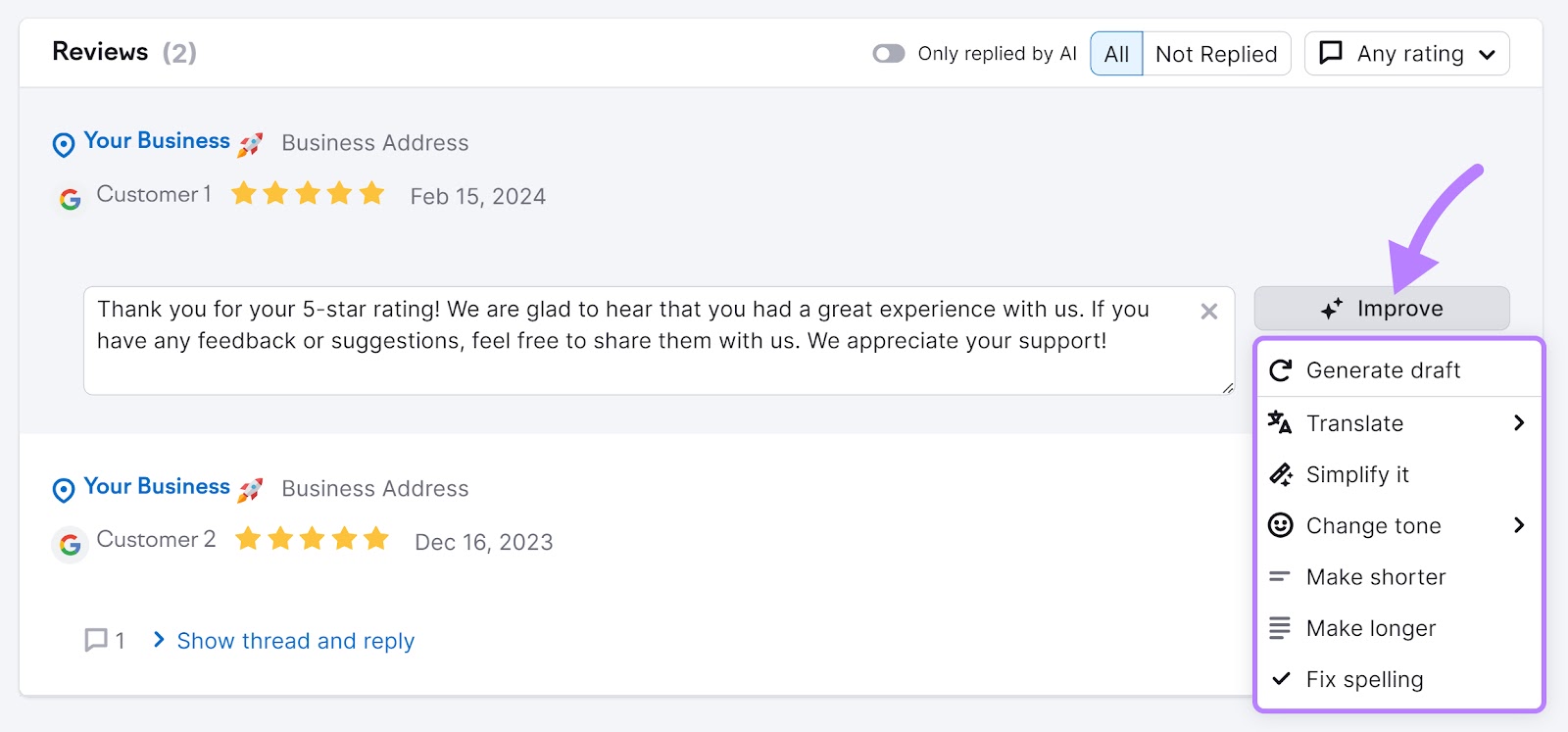Image resolution: width=1568 pixels, height=732 pixels.
Task: Click the Google logo beside Customer 1
Action: click(x=70, y=196)
